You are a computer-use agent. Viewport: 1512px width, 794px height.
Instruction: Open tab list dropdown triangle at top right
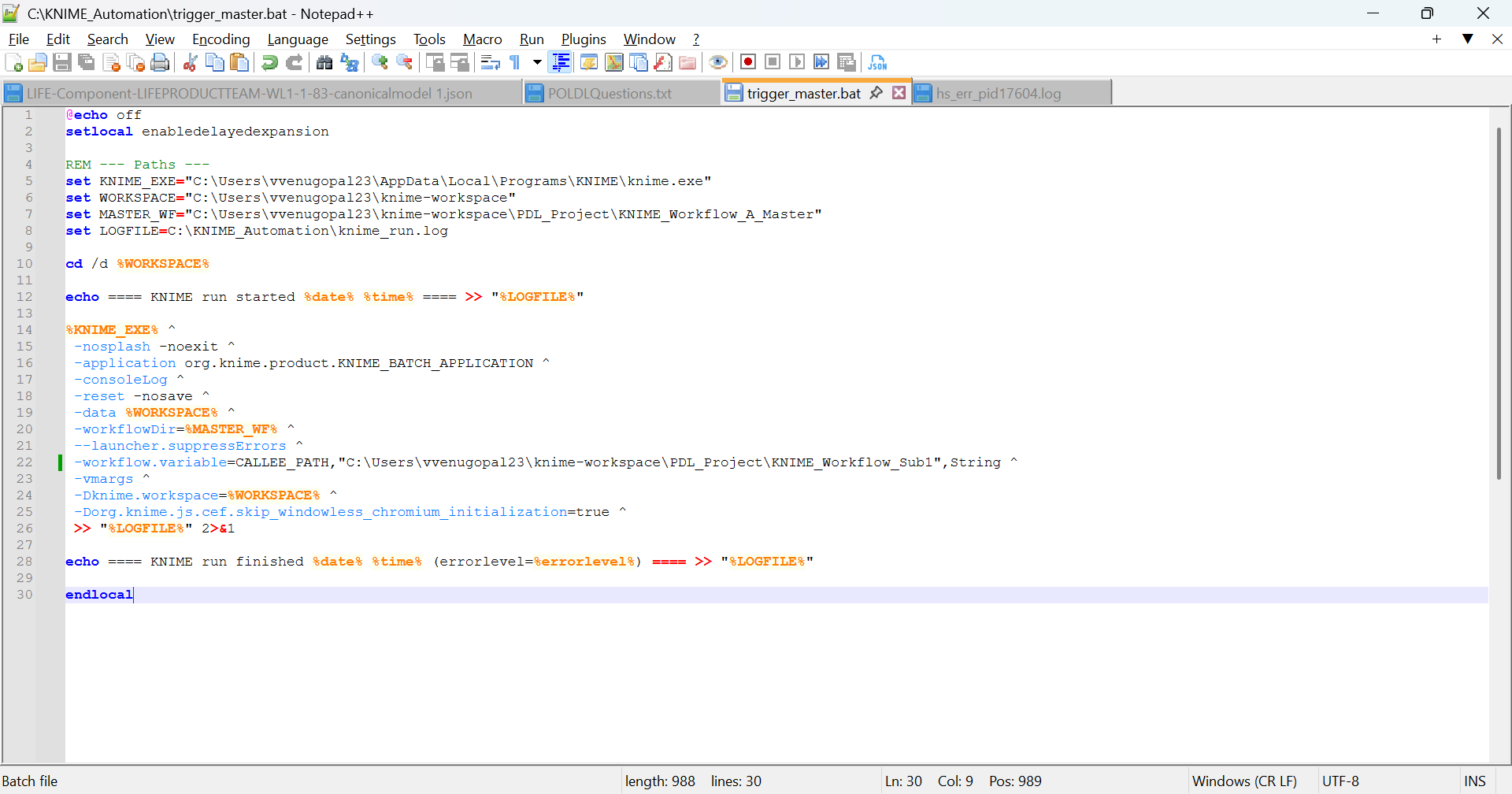tap(1467, 39)
